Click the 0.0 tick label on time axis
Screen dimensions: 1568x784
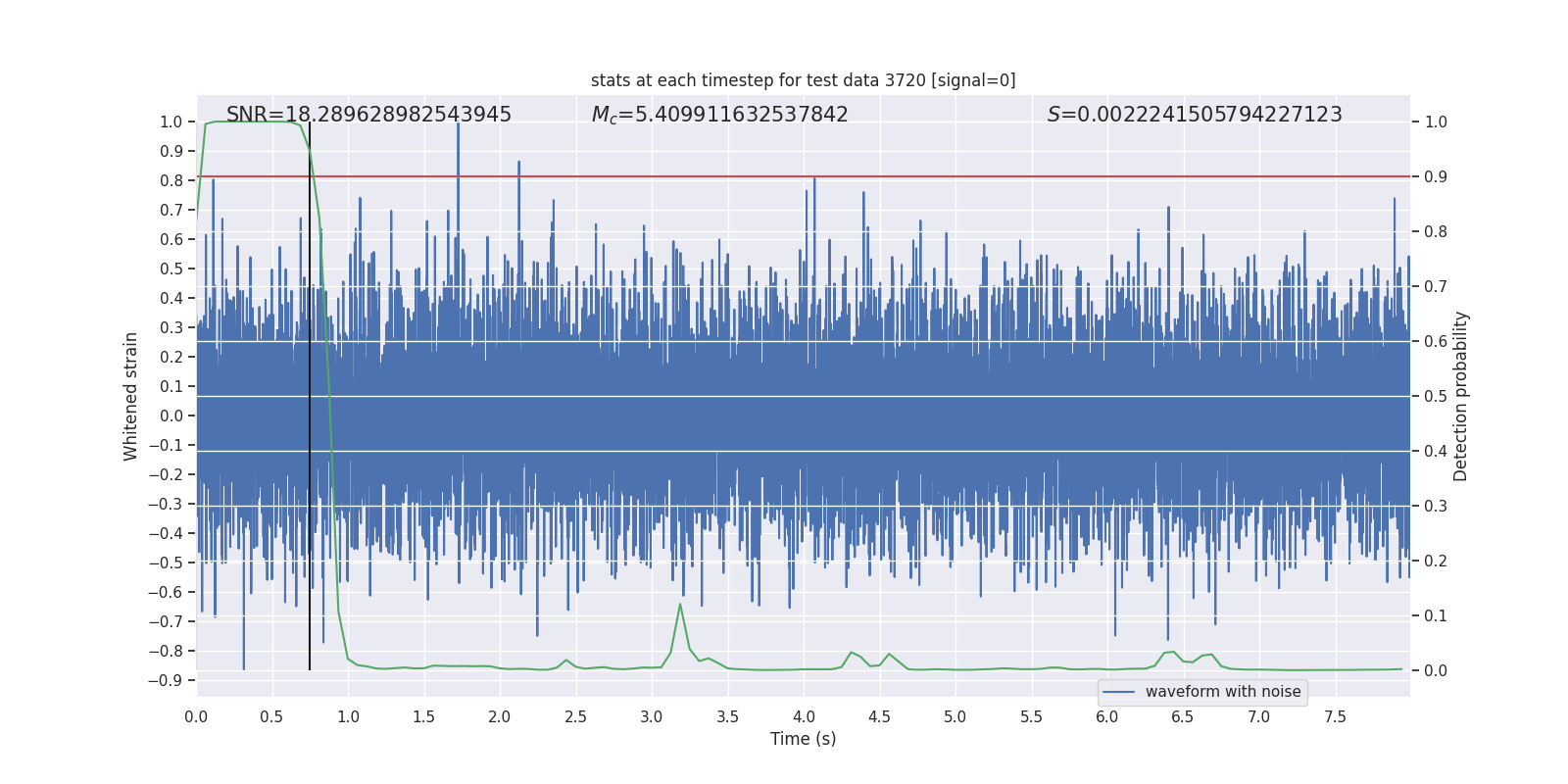pyautogui.click(x=196, y=716)
